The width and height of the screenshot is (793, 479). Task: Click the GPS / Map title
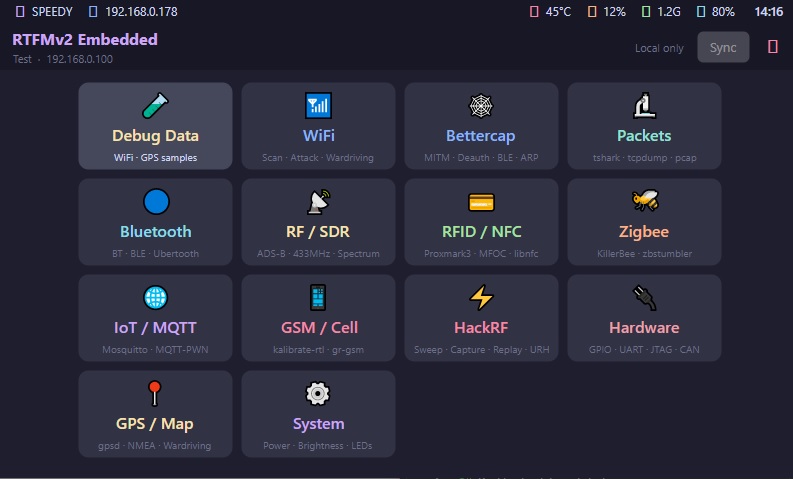[155, 424]
